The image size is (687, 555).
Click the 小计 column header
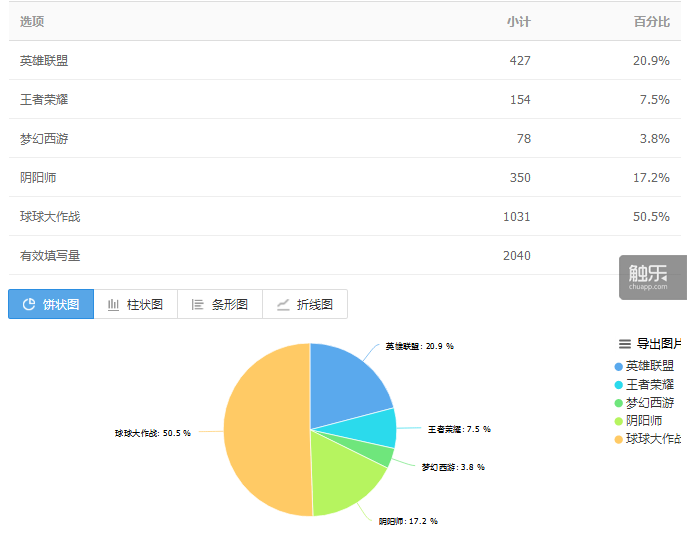click(519, 21)
